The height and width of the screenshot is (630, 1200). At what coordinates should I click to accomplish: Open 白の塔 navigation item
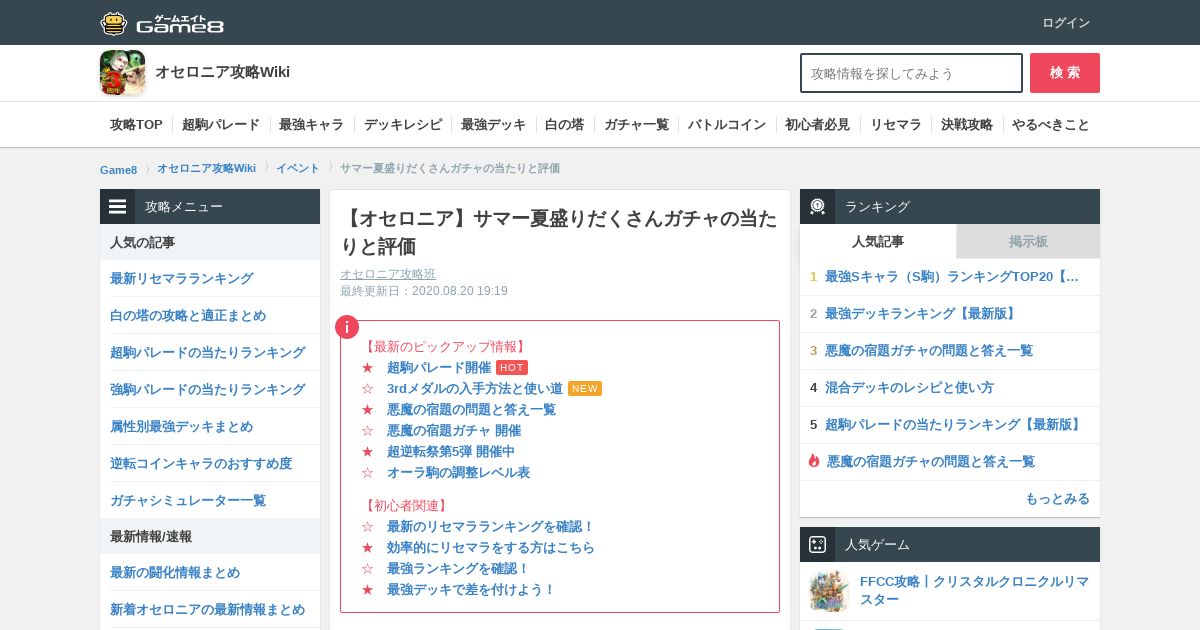coord(564,124)
